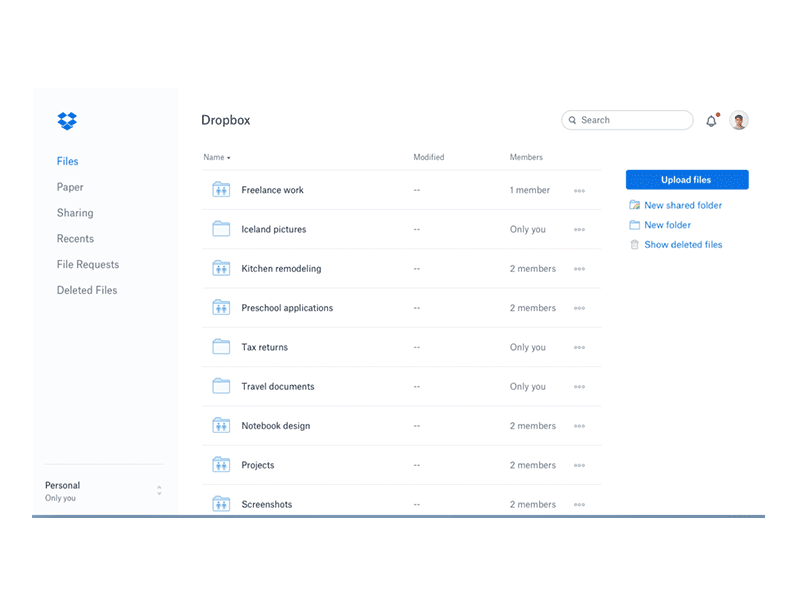This screenshot has width=800, height=600.
Task: Sort the list by the Name column
Action: click(x=217, y=157)
